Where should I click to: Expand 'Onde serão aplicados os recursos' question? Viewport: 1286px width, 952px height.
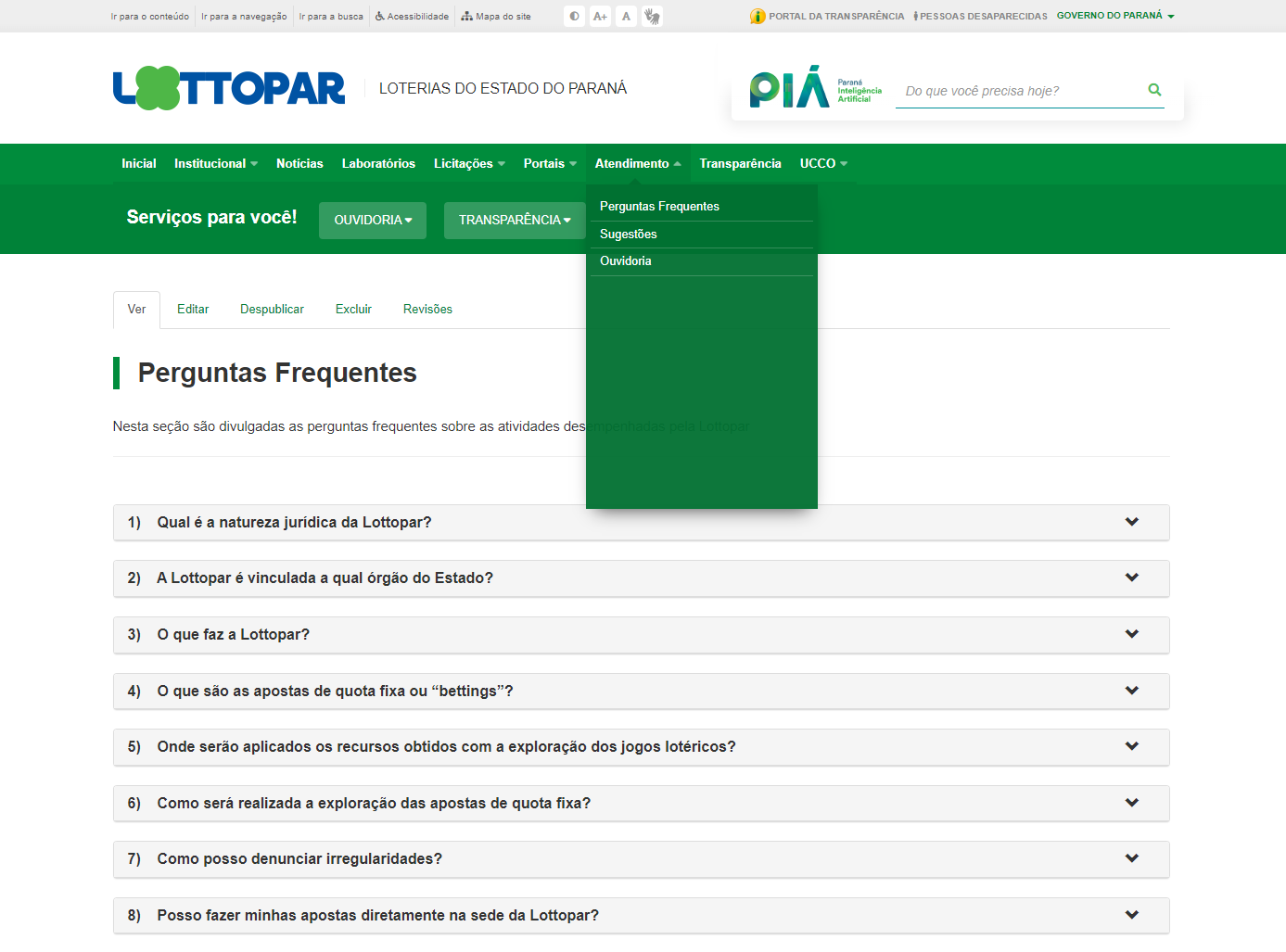tap(641, 747)
